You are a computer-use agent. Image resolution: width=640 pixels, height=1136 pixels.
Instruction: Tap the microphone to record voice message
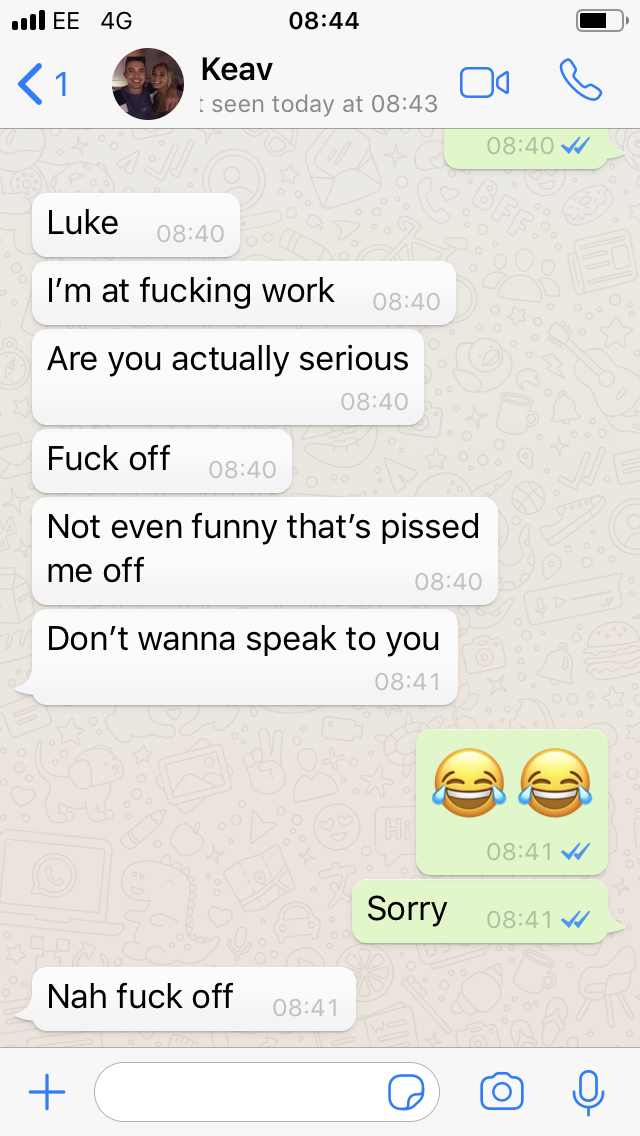588,1093
